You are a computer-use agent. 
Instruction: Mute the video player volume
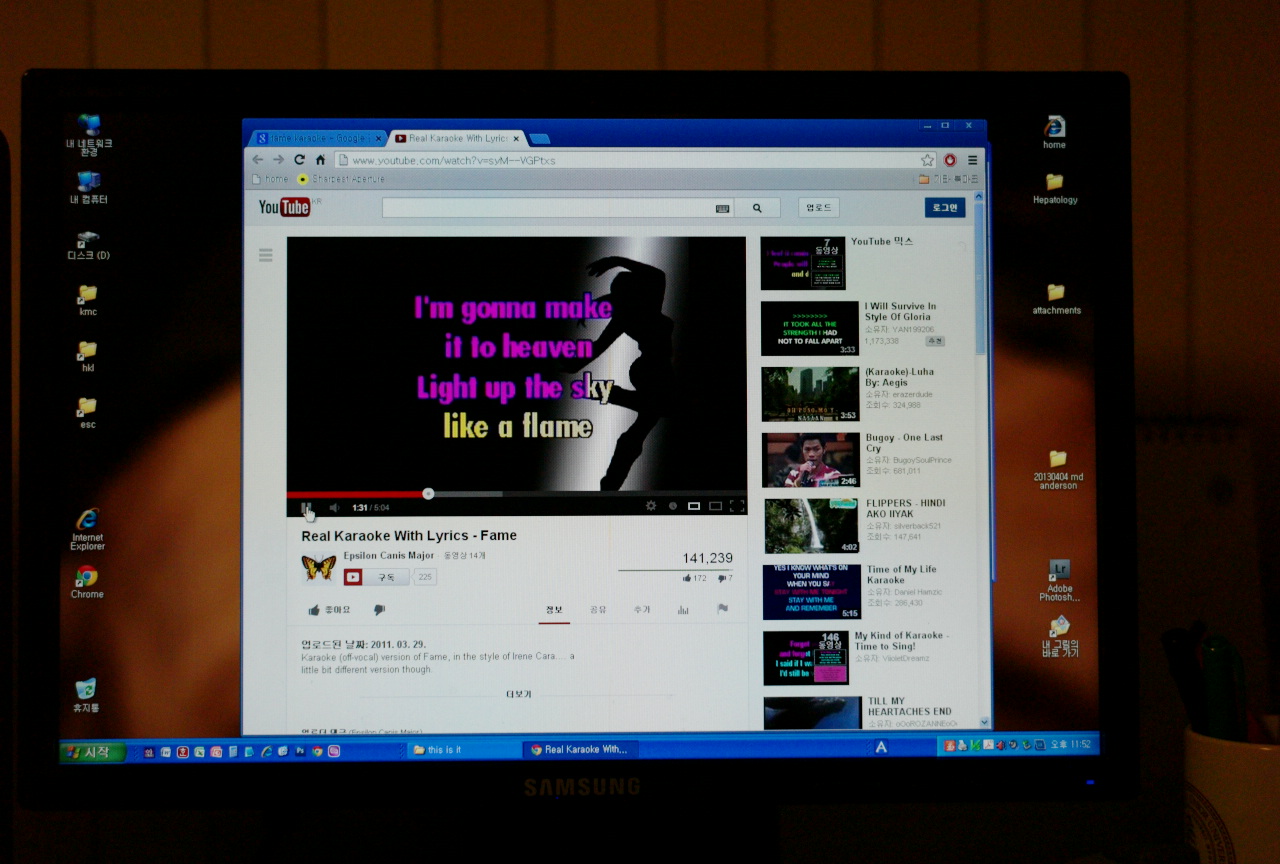[334, 507]
